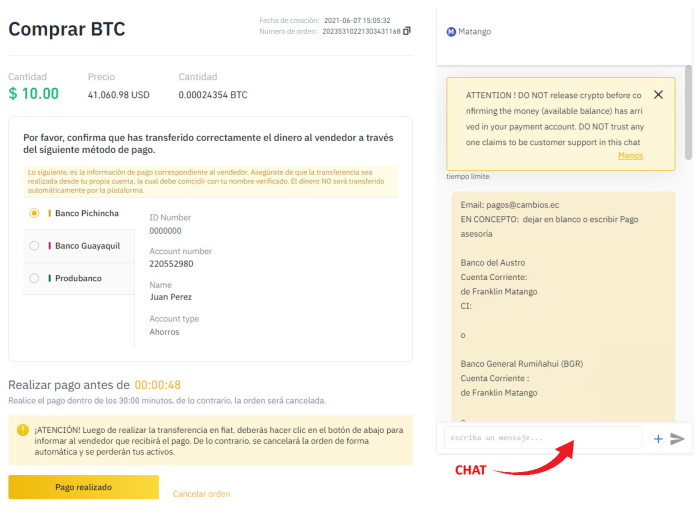The image size is (700, 516).
Task: Select Banco Guayaquil radio button
Action: pos(34,246)
